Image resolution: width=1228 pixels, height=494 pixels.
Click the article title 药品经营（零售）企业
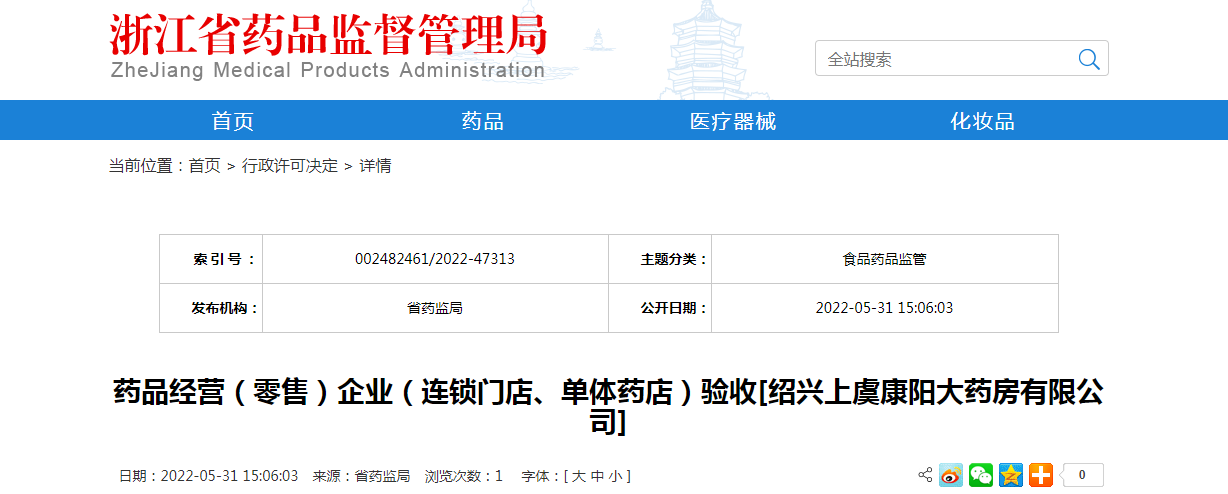[x=608, y=407]
